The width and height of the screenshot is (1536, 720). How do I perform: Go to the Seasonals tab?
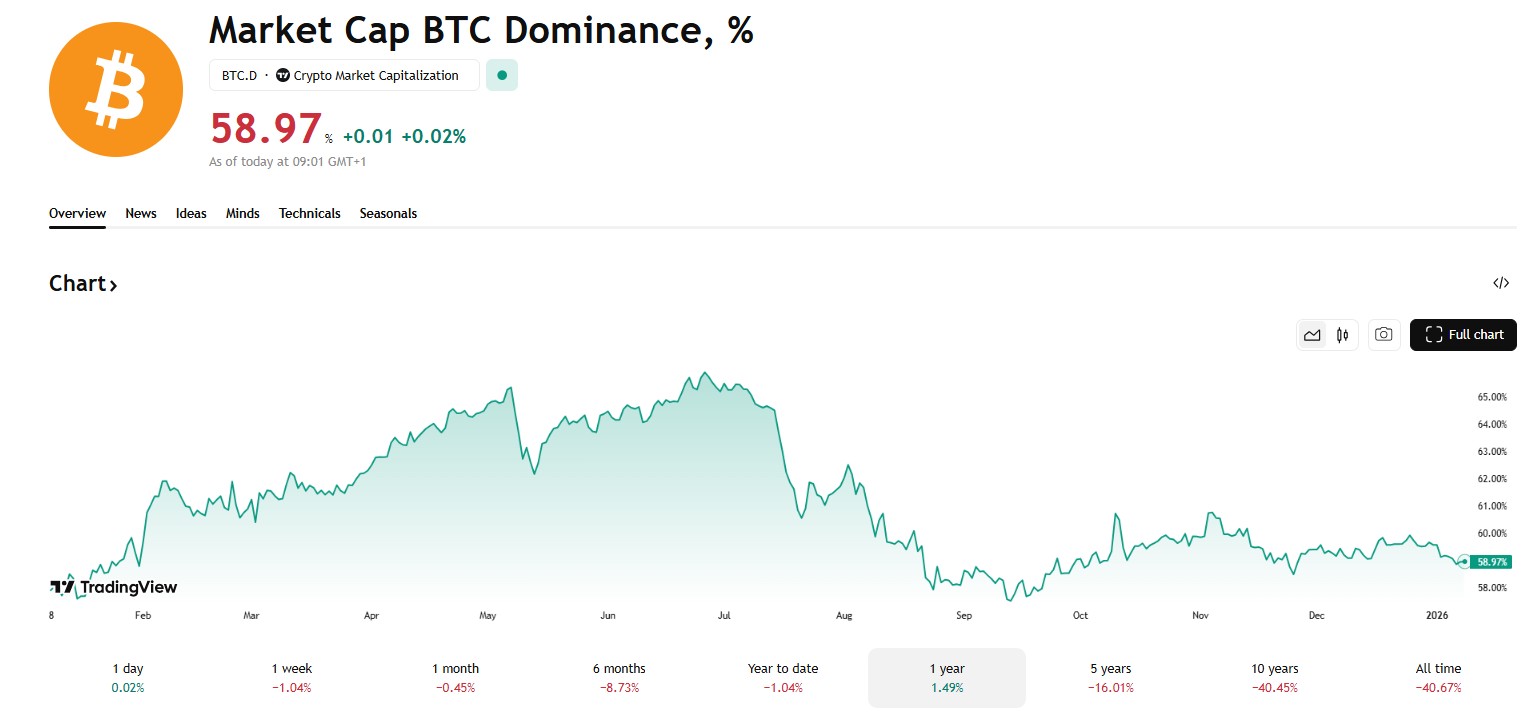pyautogui.click(x=388, y=213)
